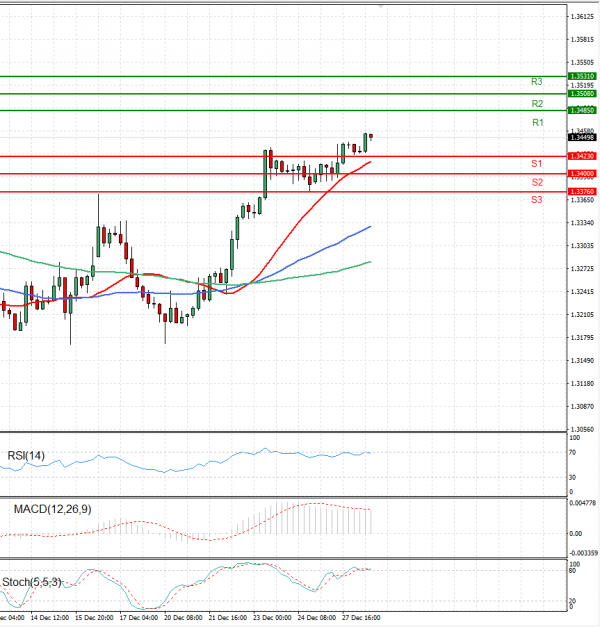Click the R2 resistance label
Image resolution: width=600 pixels, height=627 pixels.
click(x=537, y=104)
